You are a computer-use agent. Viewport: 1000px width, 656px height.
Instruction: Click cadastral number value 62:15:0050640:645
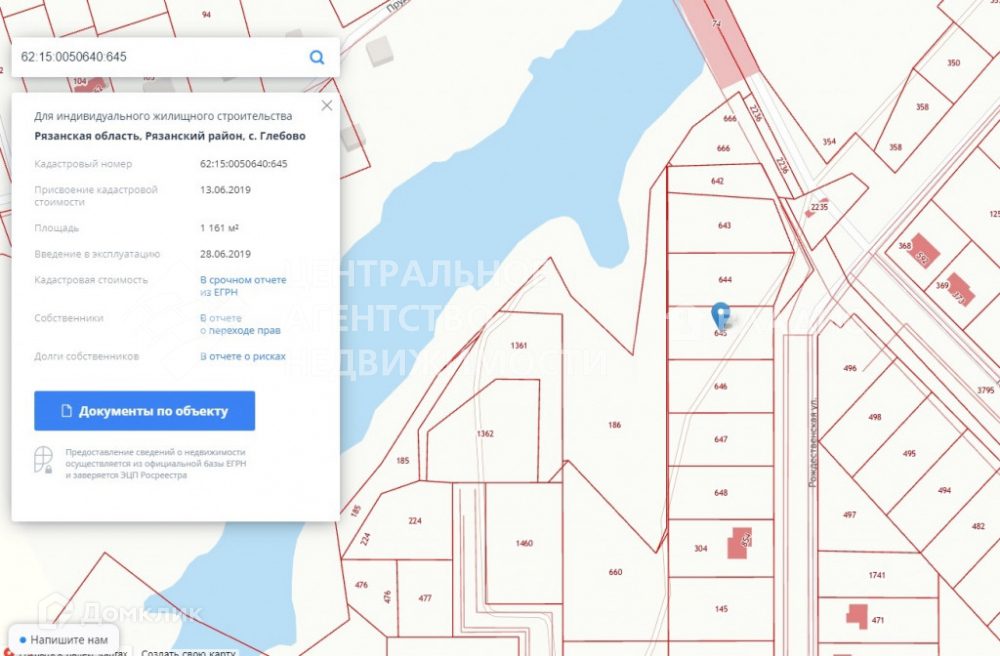click(x=244, y=164)
